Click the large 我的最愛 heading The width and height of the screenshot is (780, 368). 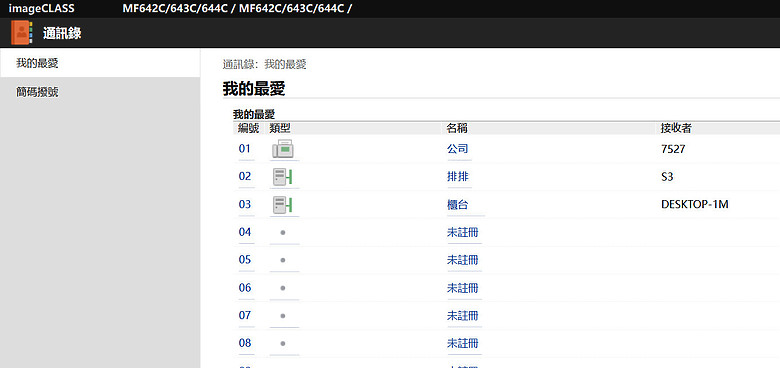[x=254, y=89]
